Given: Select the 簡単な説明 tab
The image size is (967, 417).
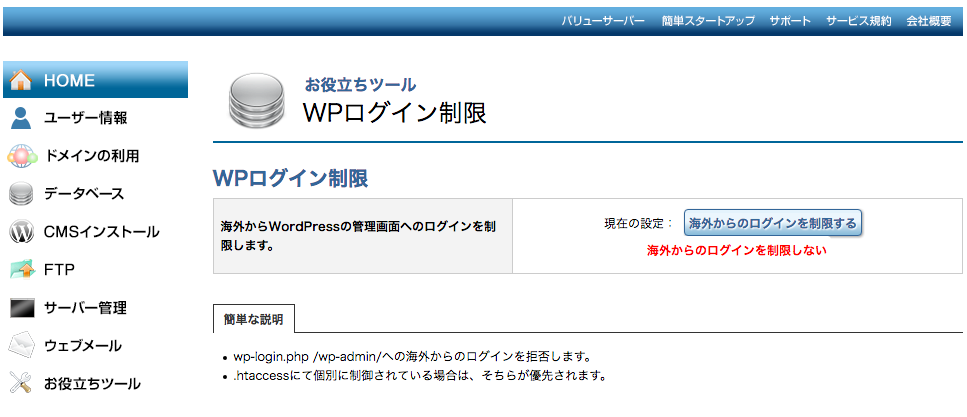Looking at the screenshot, I should [x=254, y=320].
